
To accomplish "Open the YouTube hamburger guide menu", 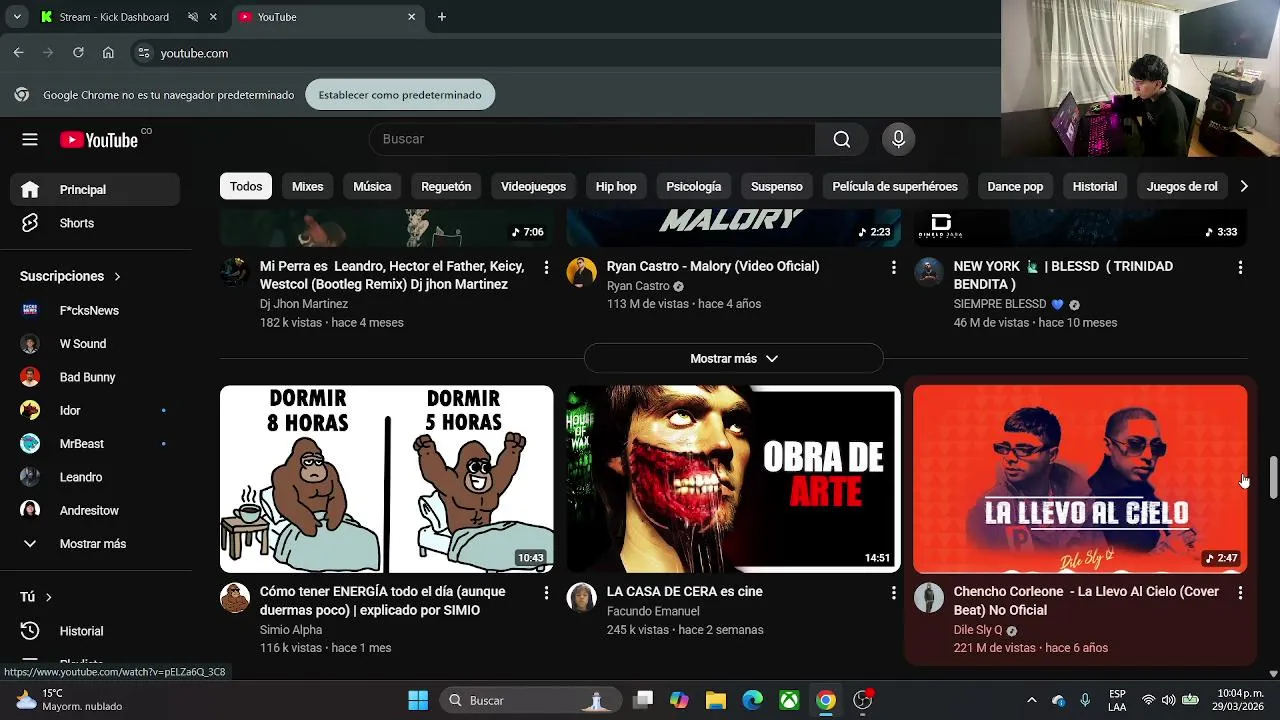I will (x=30, y=140).
